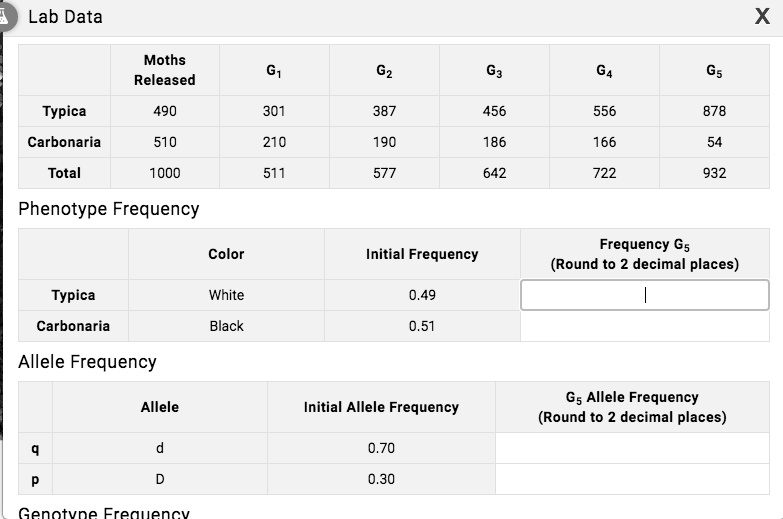Click the Moths Released column header
The image size is (783, 519).
[x=165, y=70]
